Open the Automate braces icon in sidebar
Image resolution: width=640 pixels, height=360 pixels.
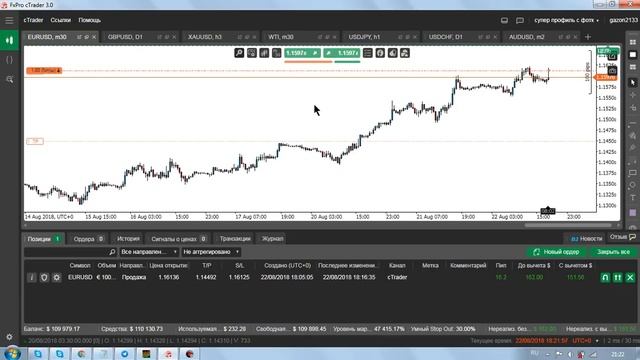click(9, 60)
